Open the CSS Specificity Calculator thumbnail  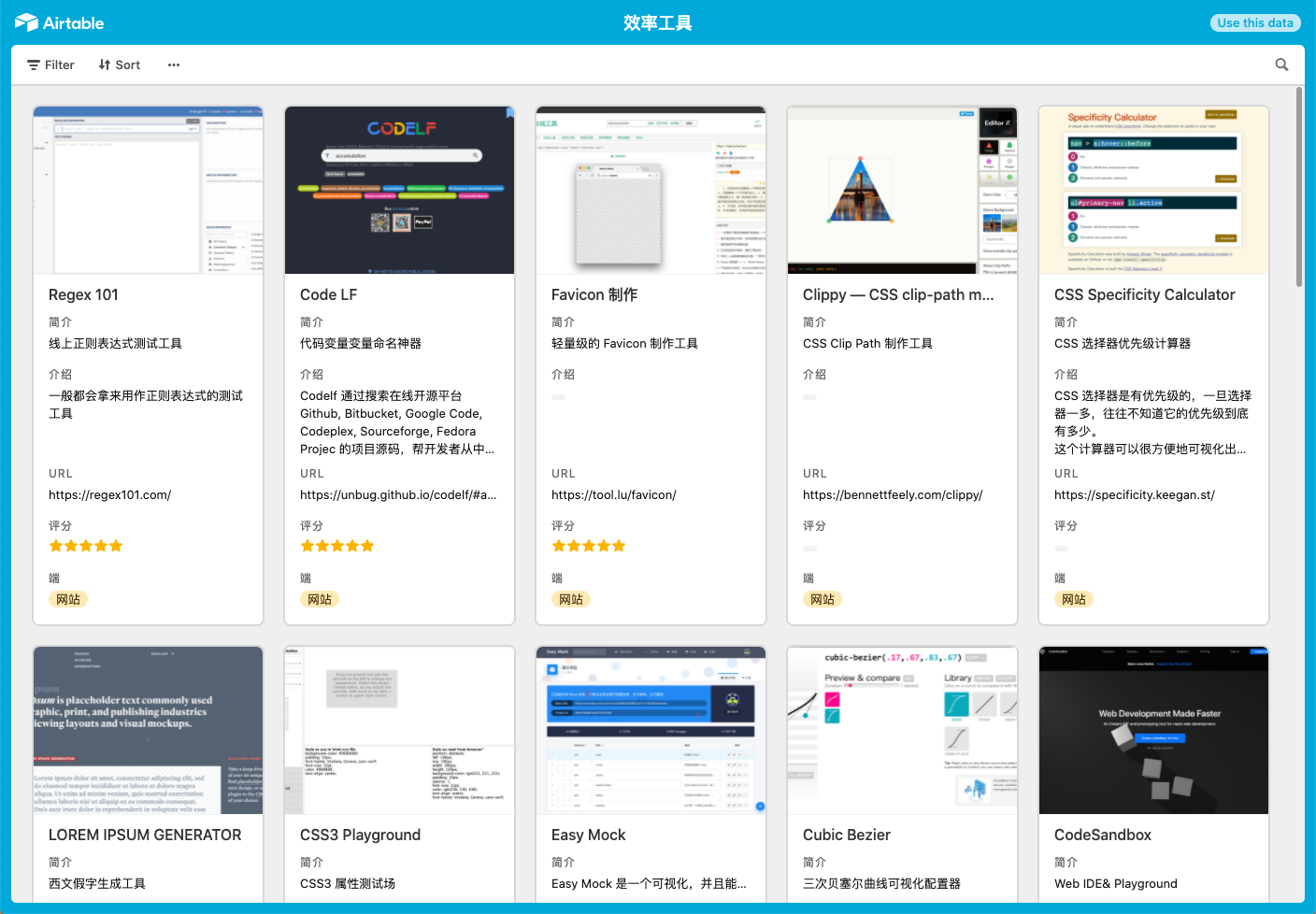click(x=1154, y=190)
